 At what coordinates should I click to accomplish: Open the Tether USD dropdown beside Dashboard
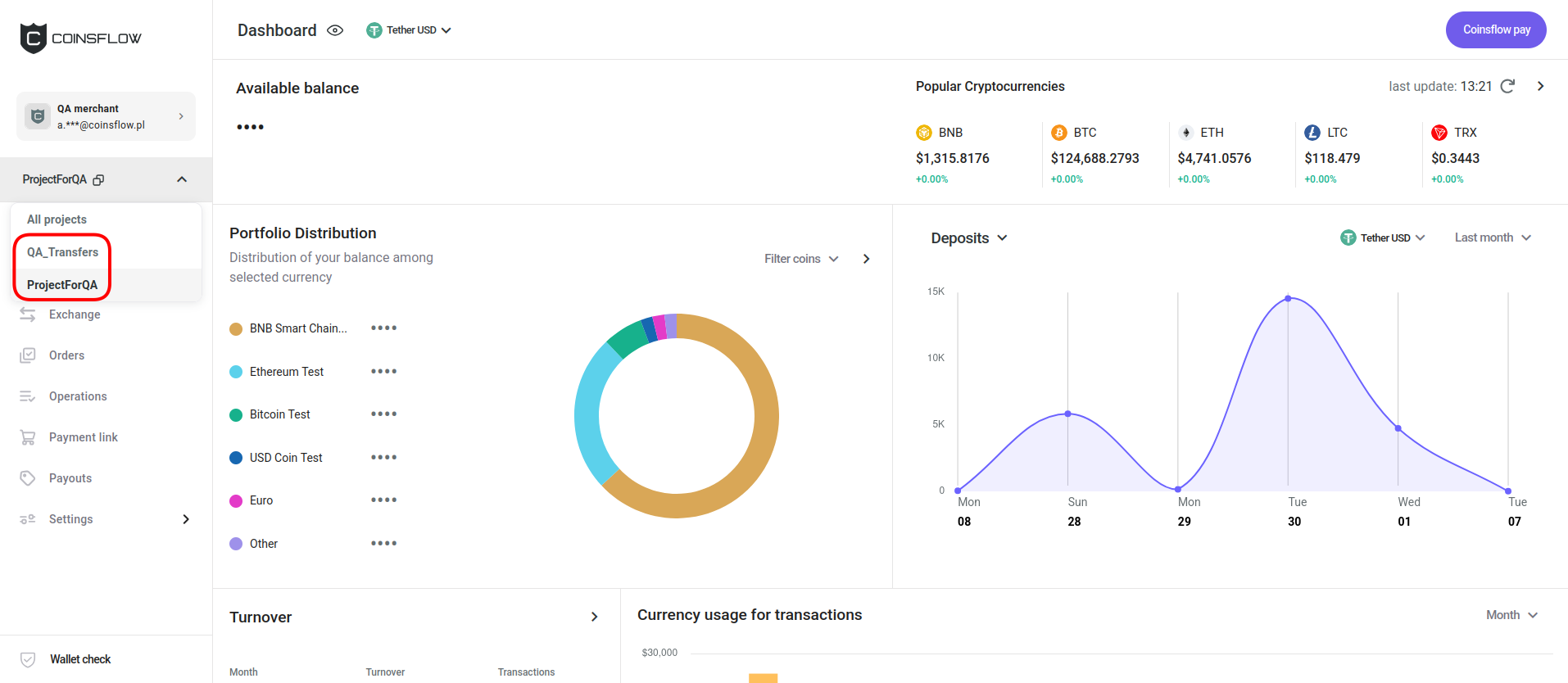[409, 30]
